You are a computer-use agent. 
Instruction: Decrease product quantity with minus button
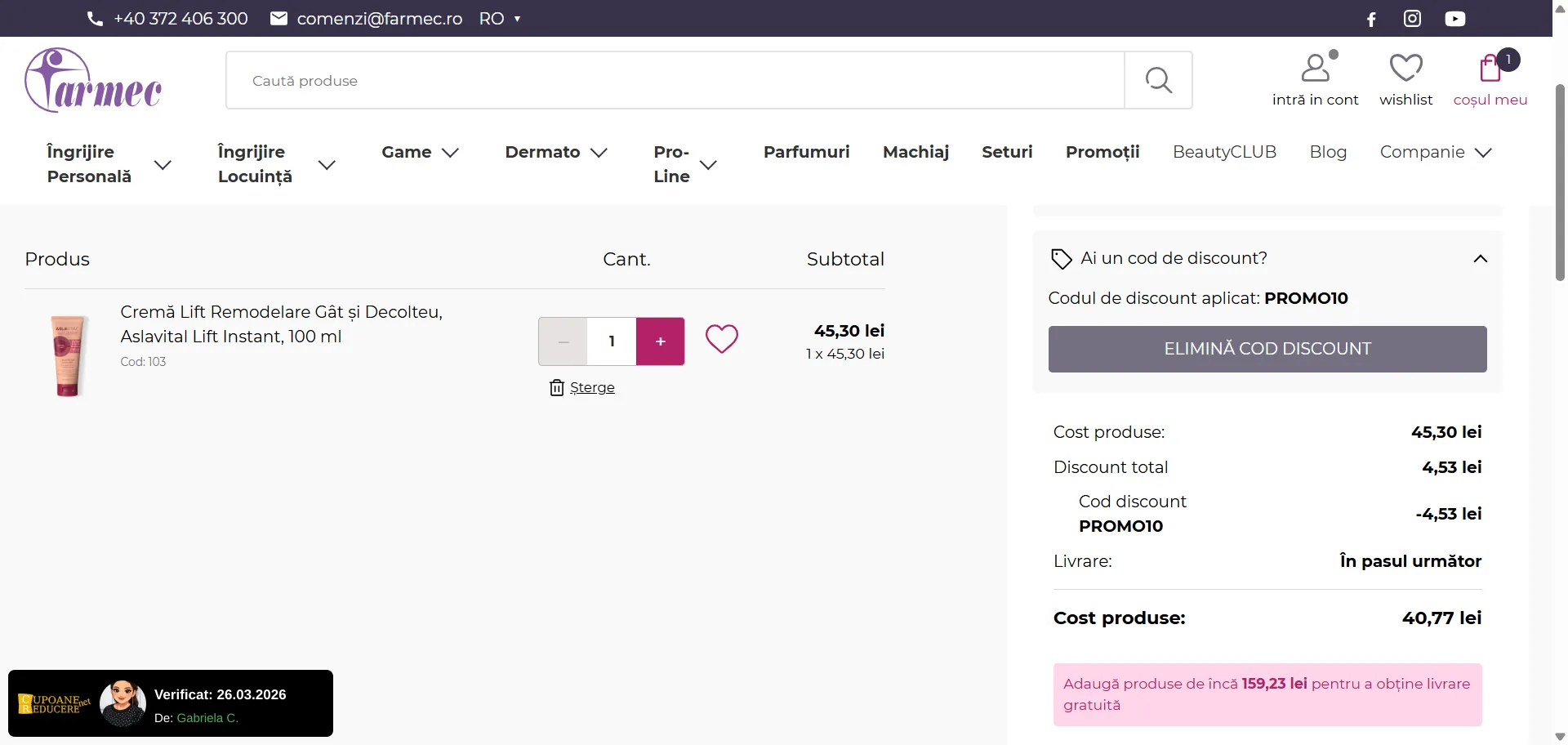tap(563, 341)
